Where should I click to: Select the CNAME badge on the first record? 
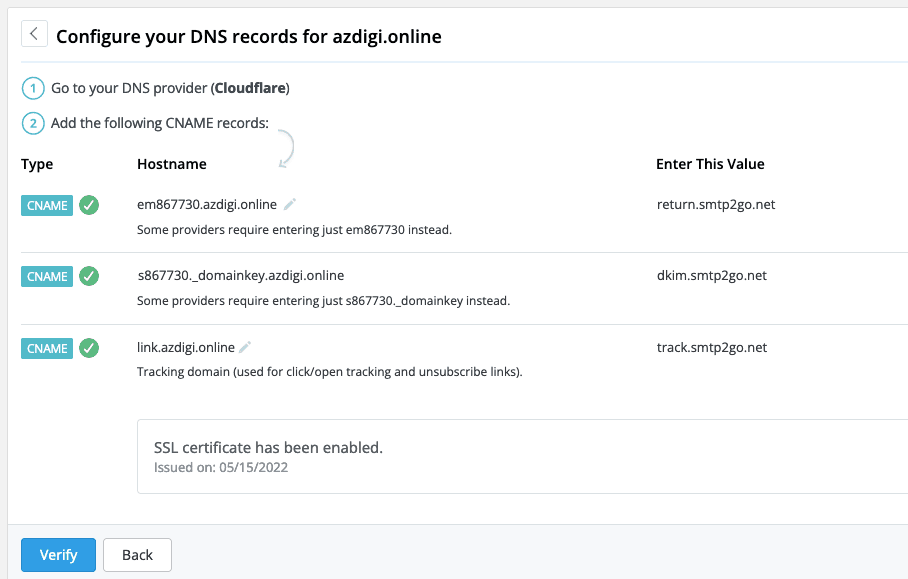tap(47, 205)
